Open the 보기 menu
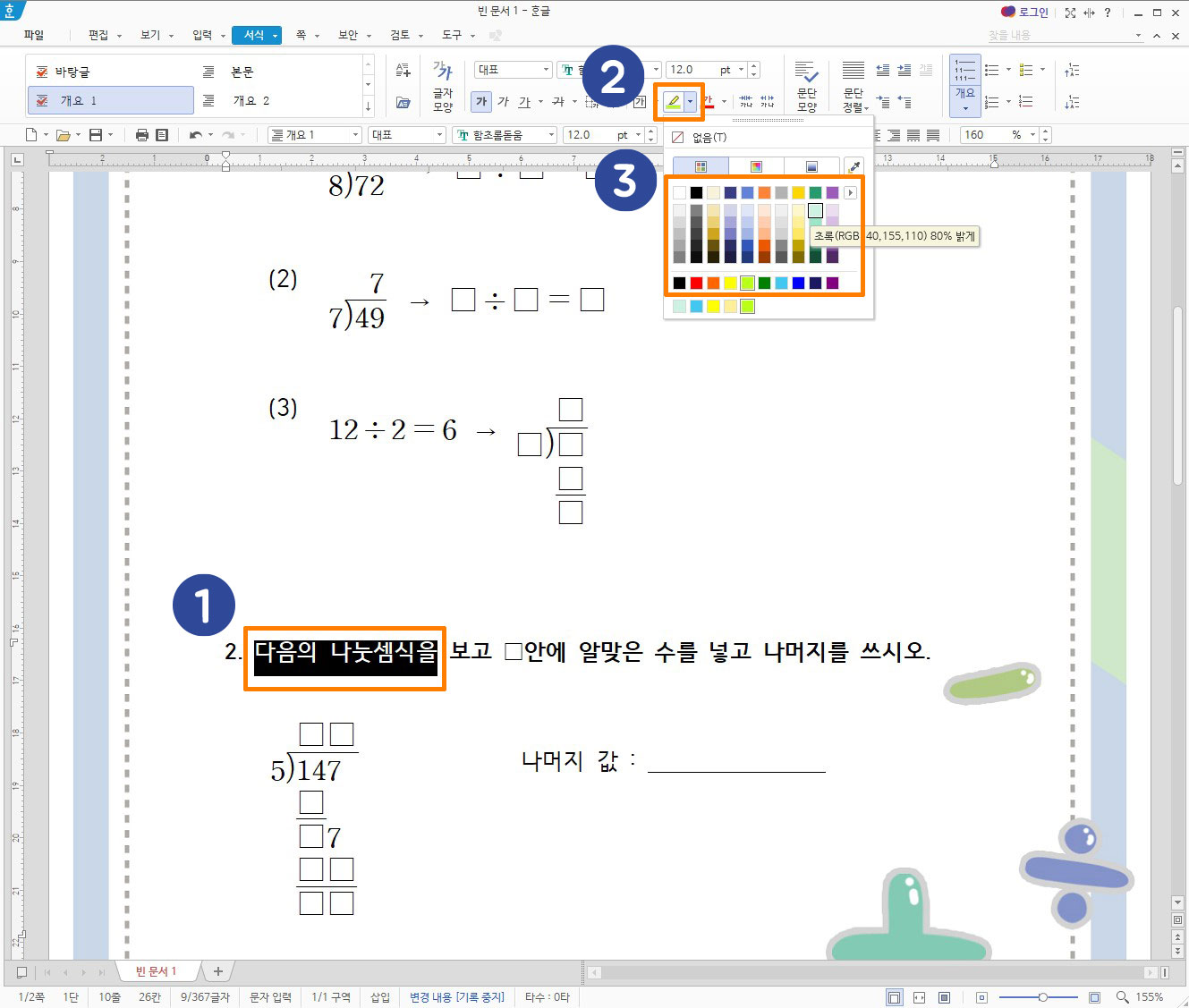The width and height of the screenshot is (1189, 1008). (x=150, y=35)
